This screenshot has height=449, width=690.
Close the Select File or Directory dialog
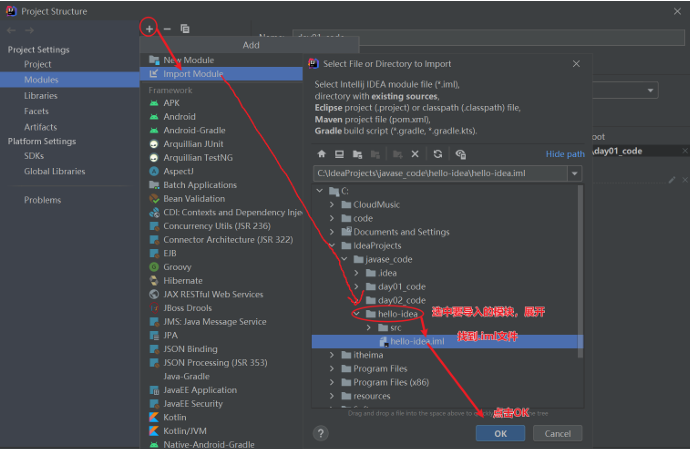[576, 64]
